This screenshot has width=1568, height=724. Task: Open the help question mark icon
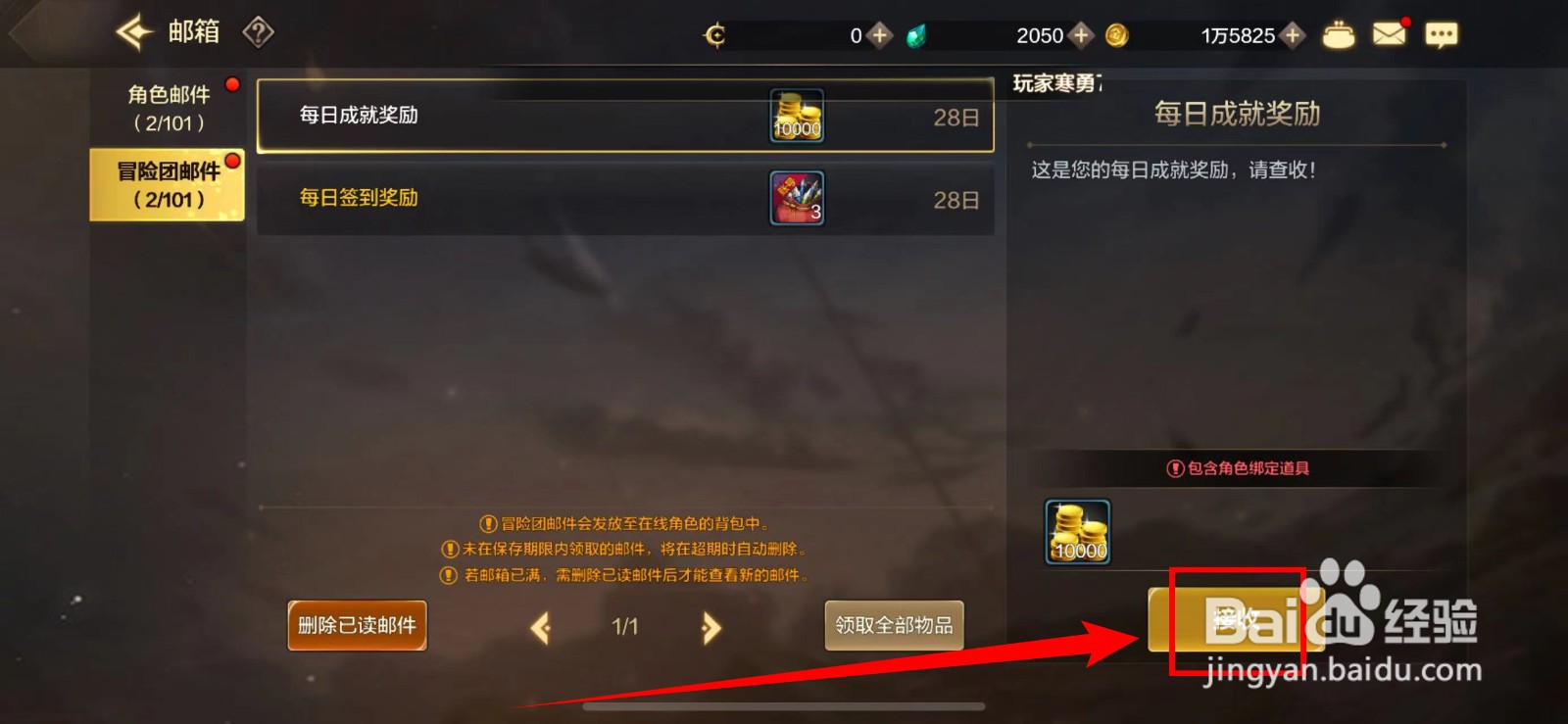tap(258, 32)
